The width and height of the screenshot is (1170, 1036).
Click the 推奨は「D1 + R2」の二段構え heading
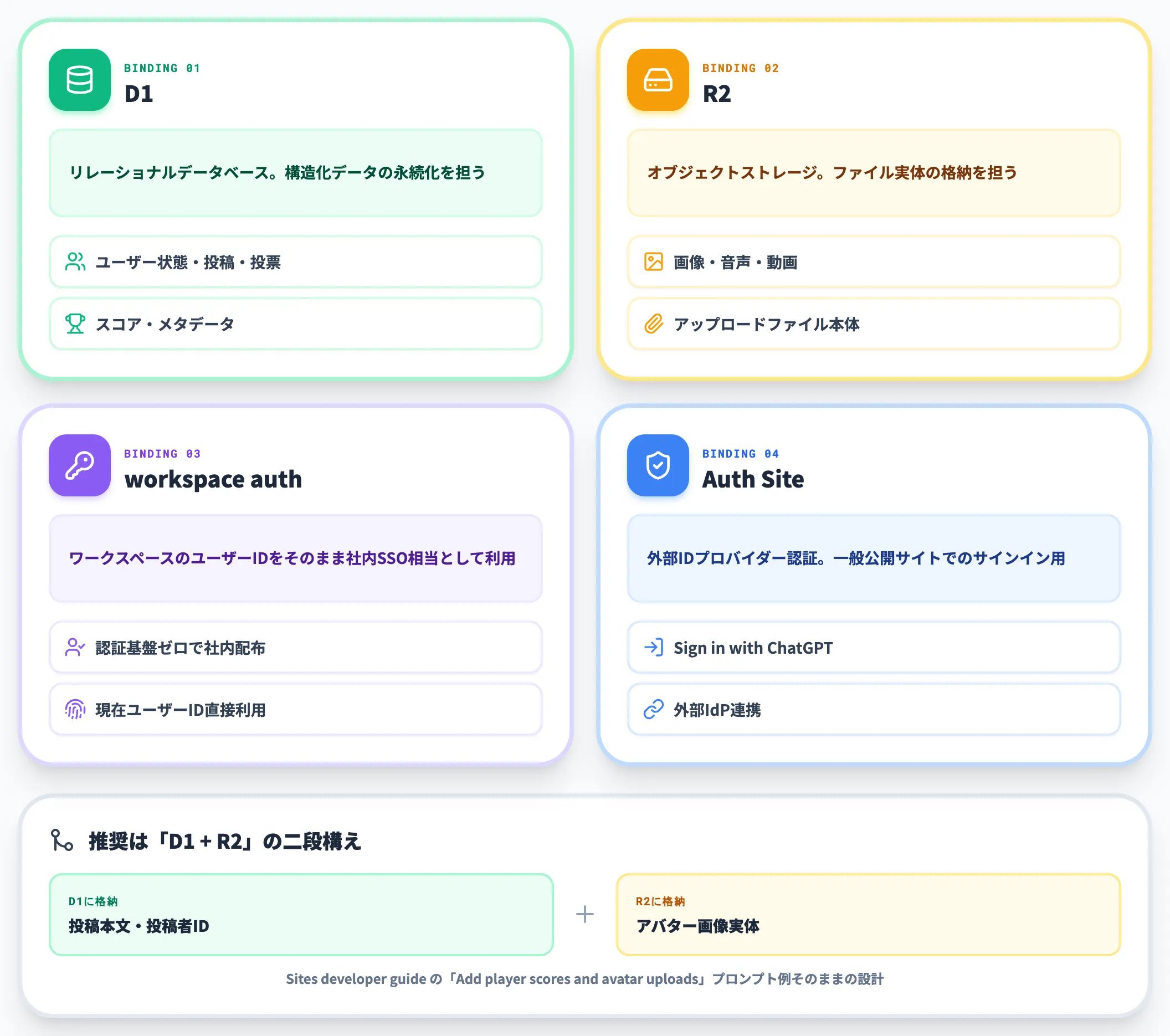tap(224, 841)
